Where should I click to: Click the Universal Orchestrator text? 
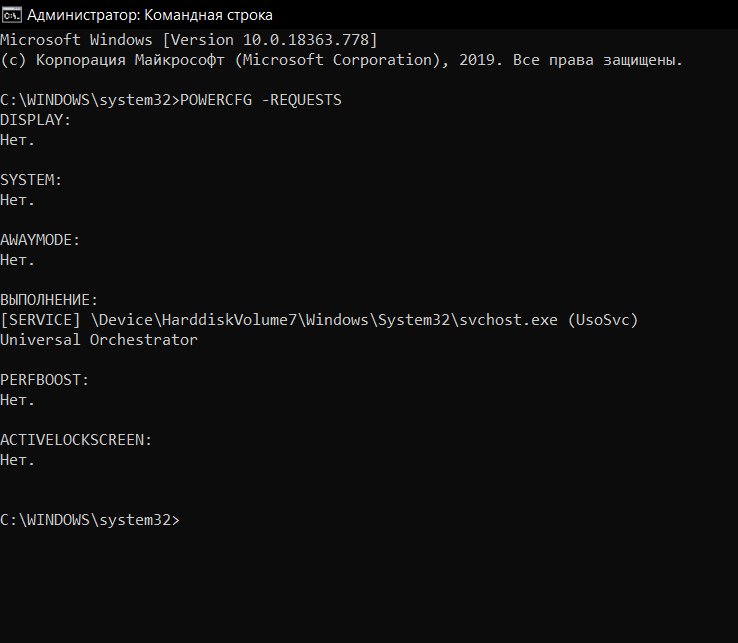tap(99, 340)
